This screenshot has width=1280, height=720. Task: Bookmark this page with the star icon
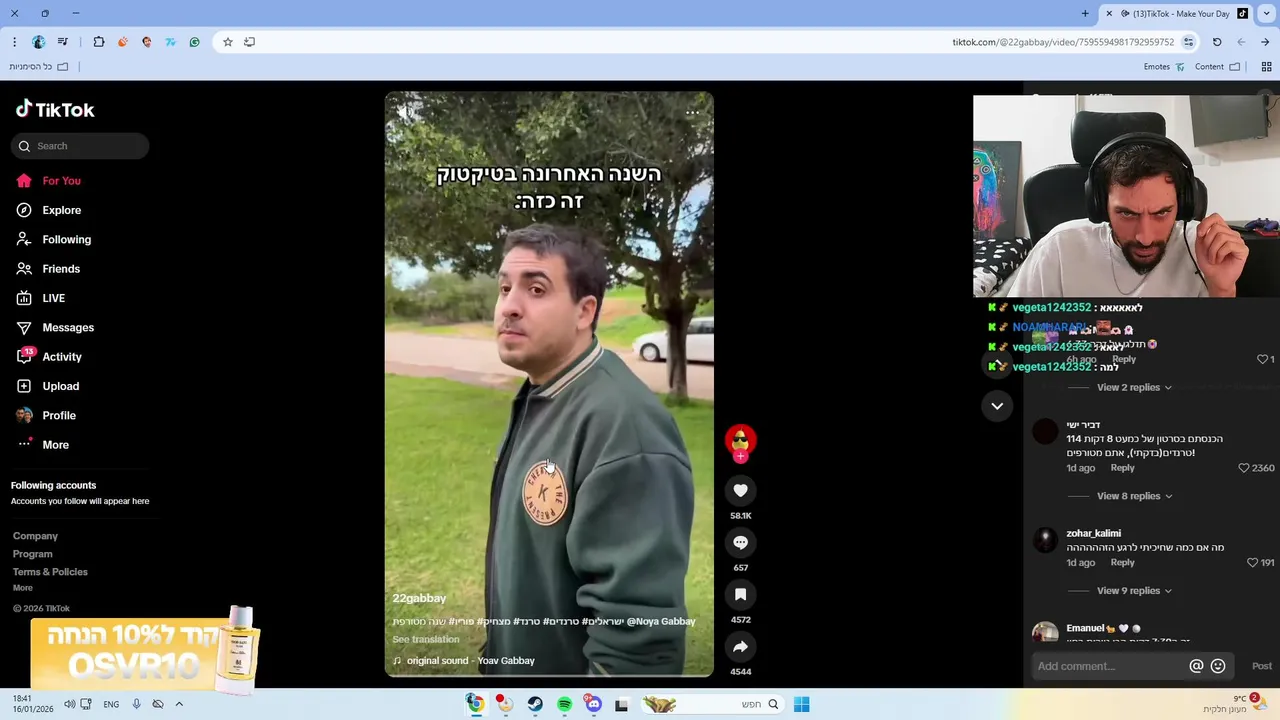pyautogui.click(x=228, y=42)
